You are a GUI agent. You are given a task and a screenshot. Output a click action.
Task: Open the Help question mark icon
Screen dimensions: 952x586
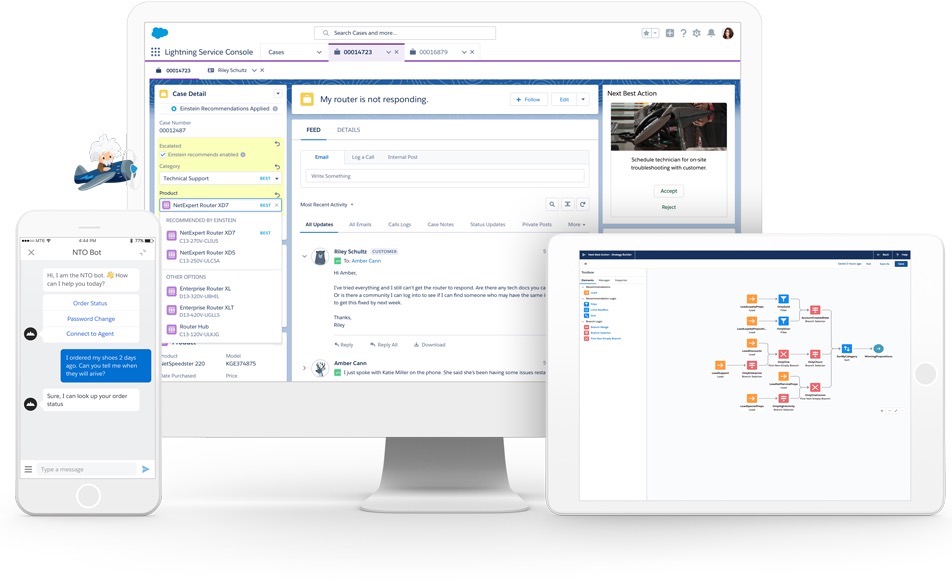coord(683,33)
